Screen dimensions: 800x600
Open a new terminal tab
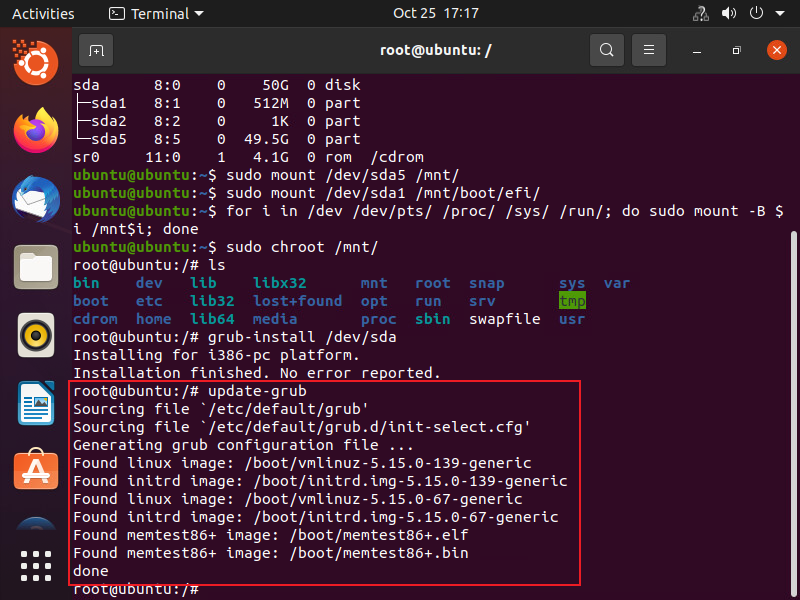coord(96,49)
